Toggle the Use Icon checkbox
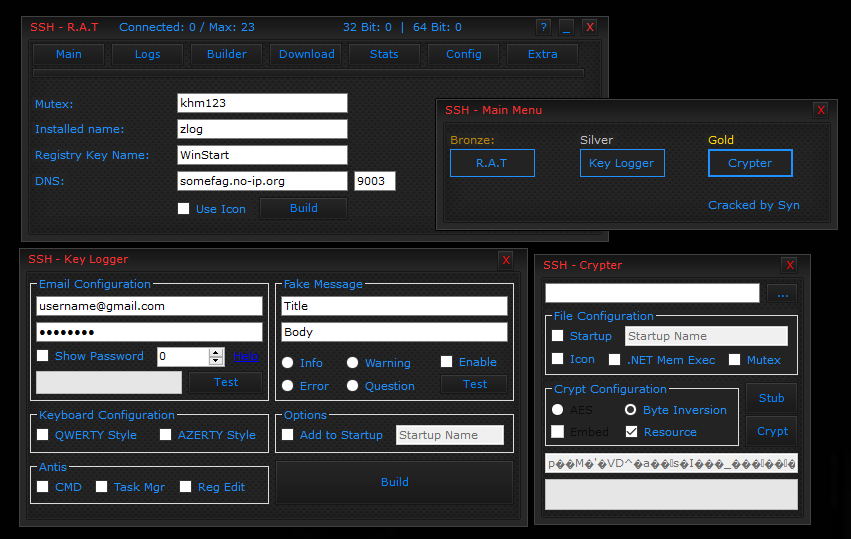 point(183,208)
